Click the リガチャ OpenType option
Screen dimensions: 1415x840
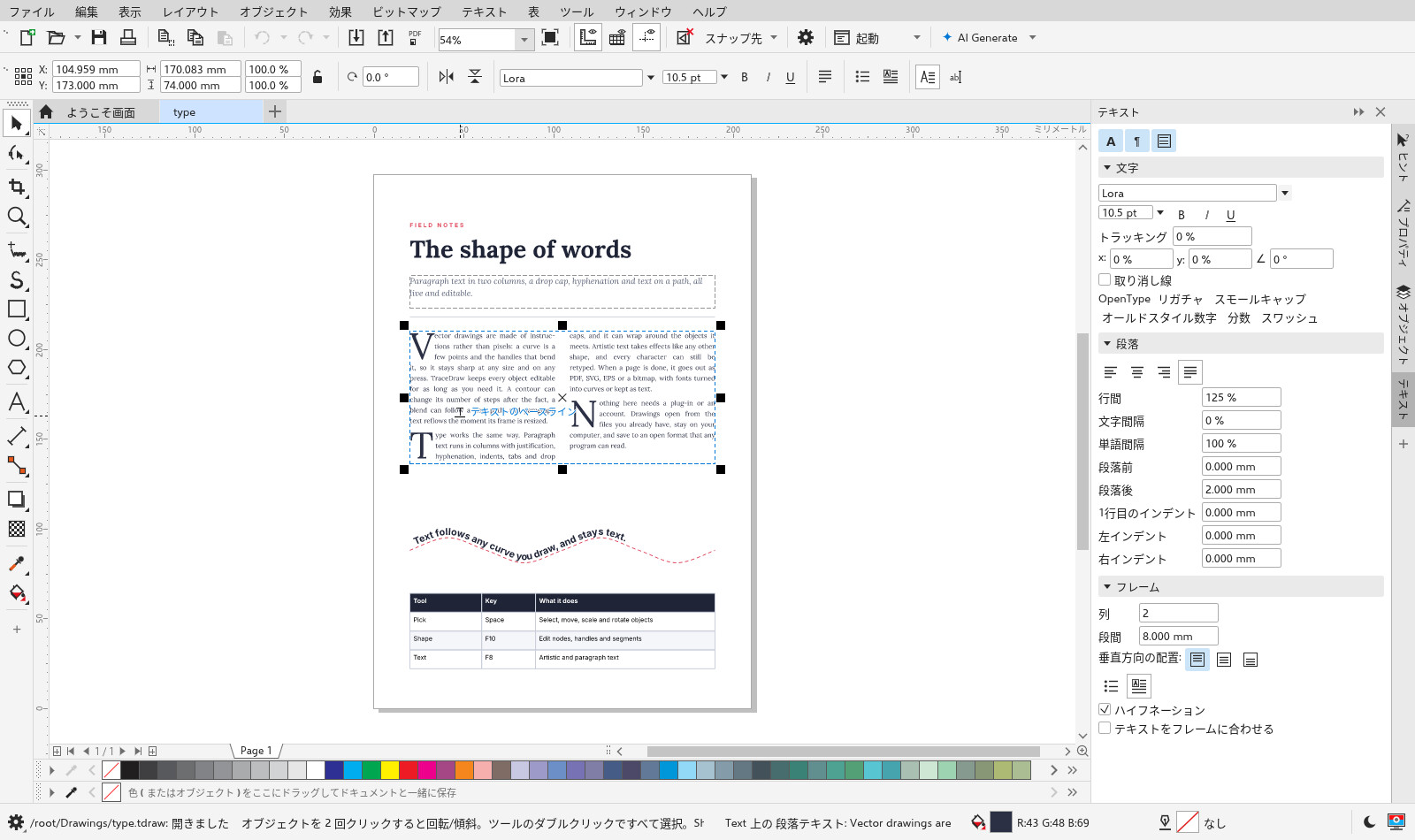click(x=1181, y=299)
